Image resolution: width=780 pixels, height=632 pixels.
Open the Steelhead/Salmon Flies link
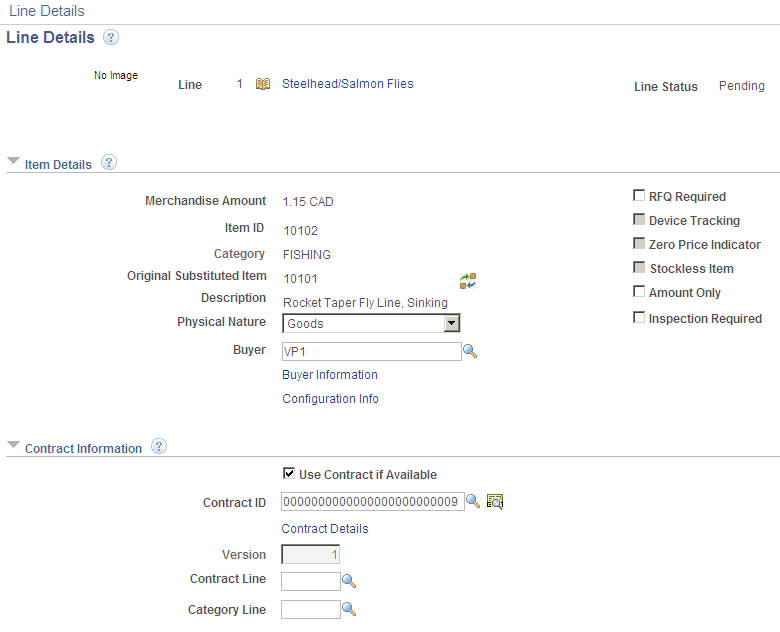click(348, 84)
